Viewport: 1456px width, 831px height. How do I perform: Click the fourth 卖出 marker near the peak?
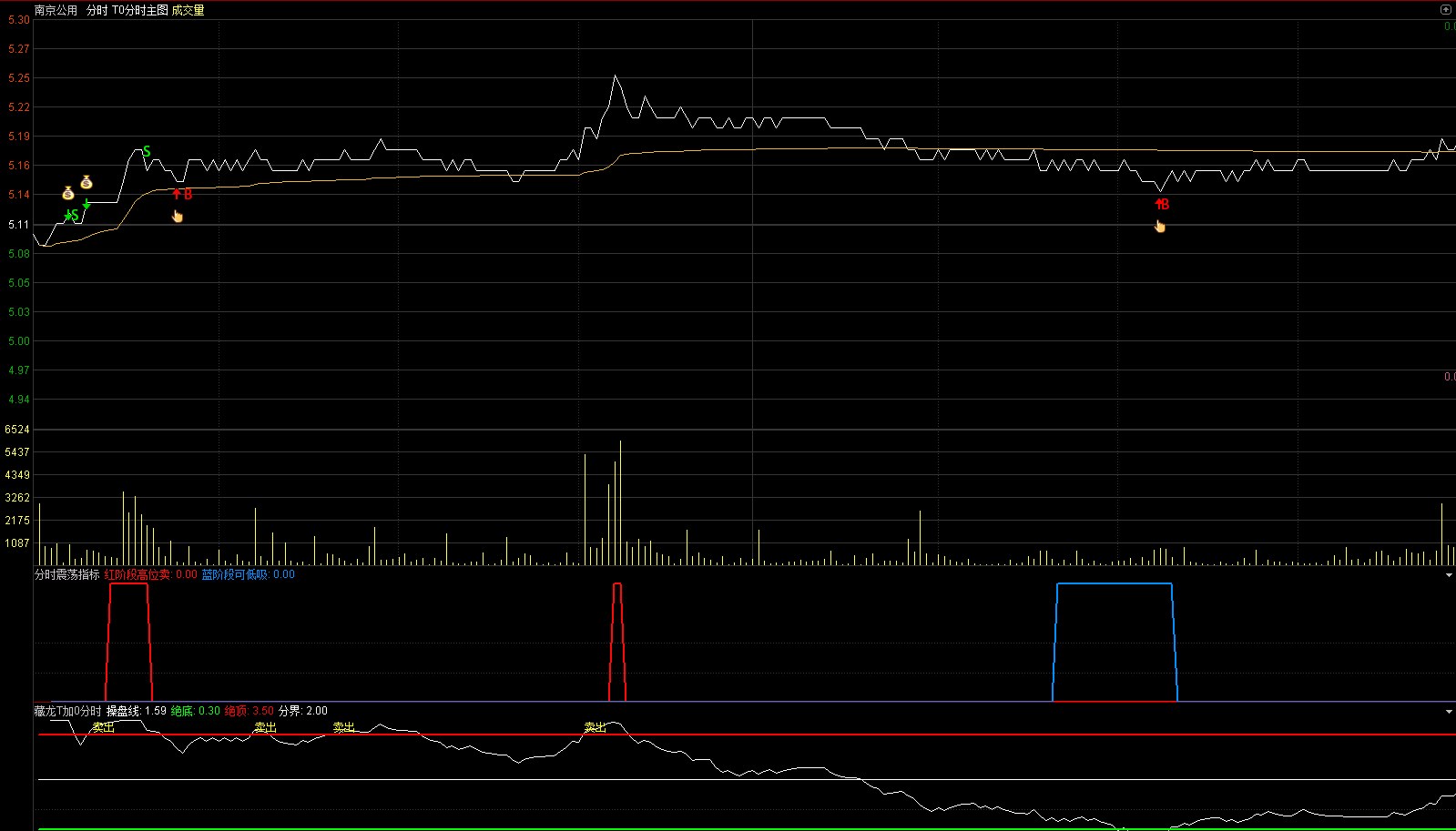click(x=596, y=727)
